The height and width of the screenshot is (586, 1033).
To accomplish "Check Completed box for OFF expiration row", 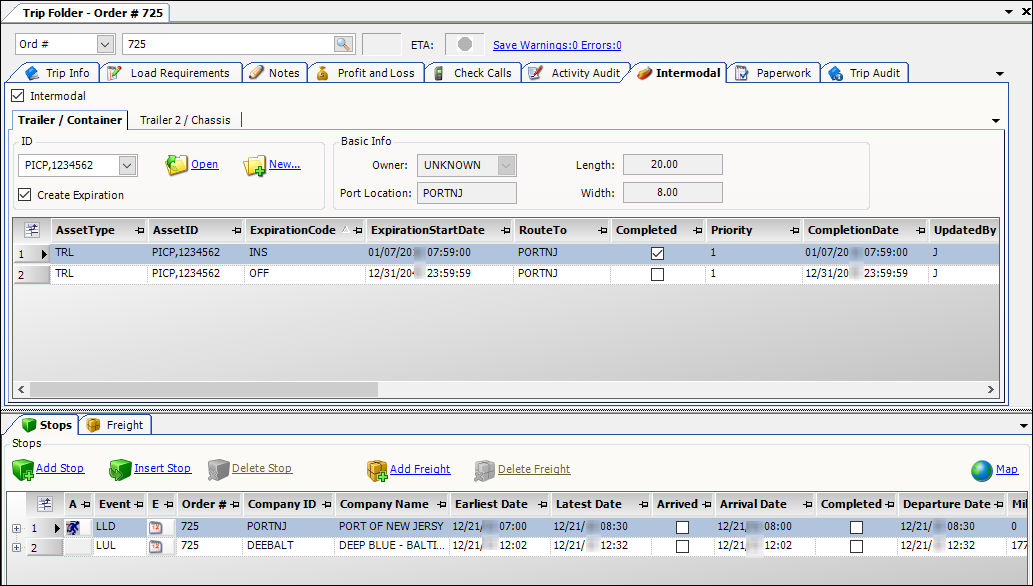I will click(x=657, y=274).
